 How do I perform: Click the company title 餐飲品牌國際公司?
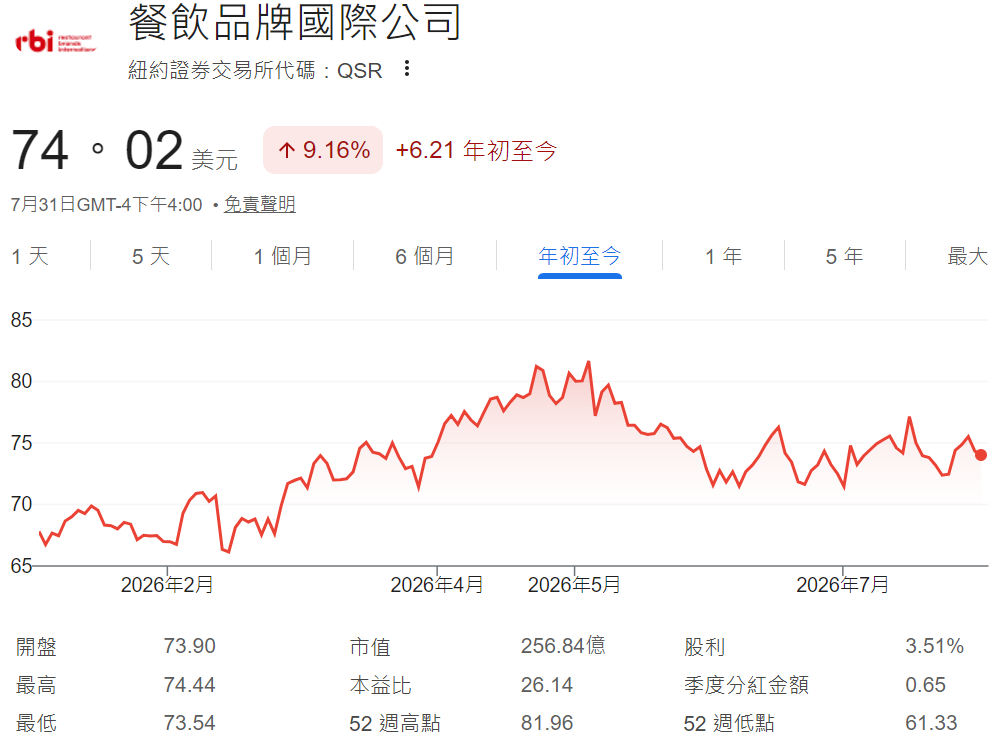point(294,22)
